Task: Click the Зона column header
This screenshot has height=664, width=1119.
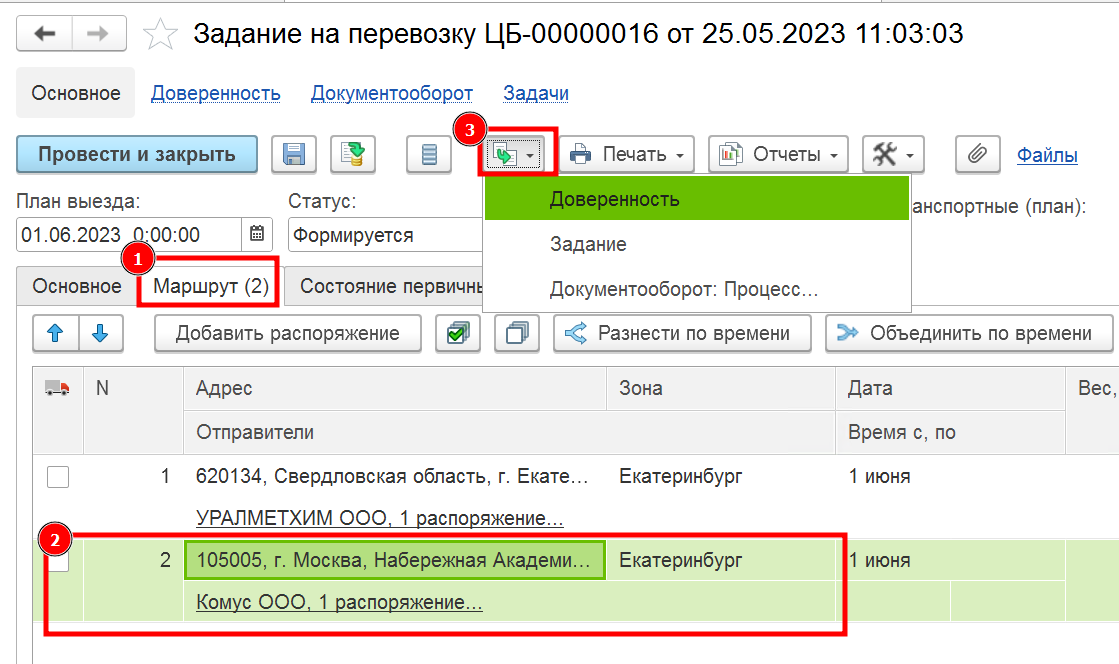Action: 721,388
